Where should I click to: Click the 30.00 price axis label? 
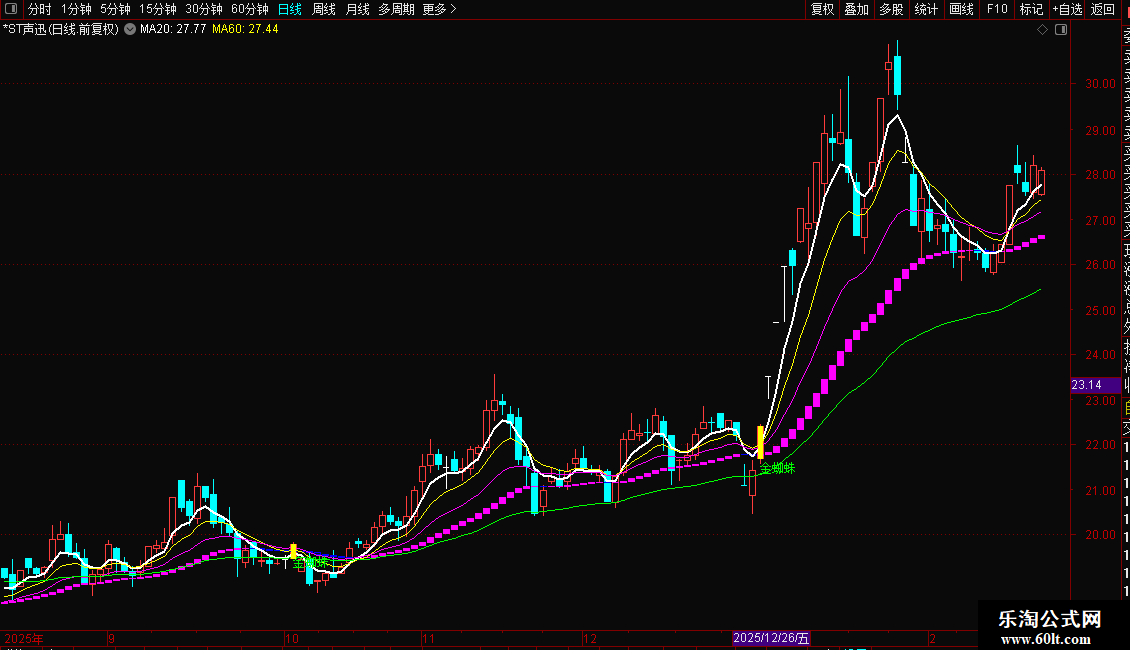click(x=1100, y=84)
